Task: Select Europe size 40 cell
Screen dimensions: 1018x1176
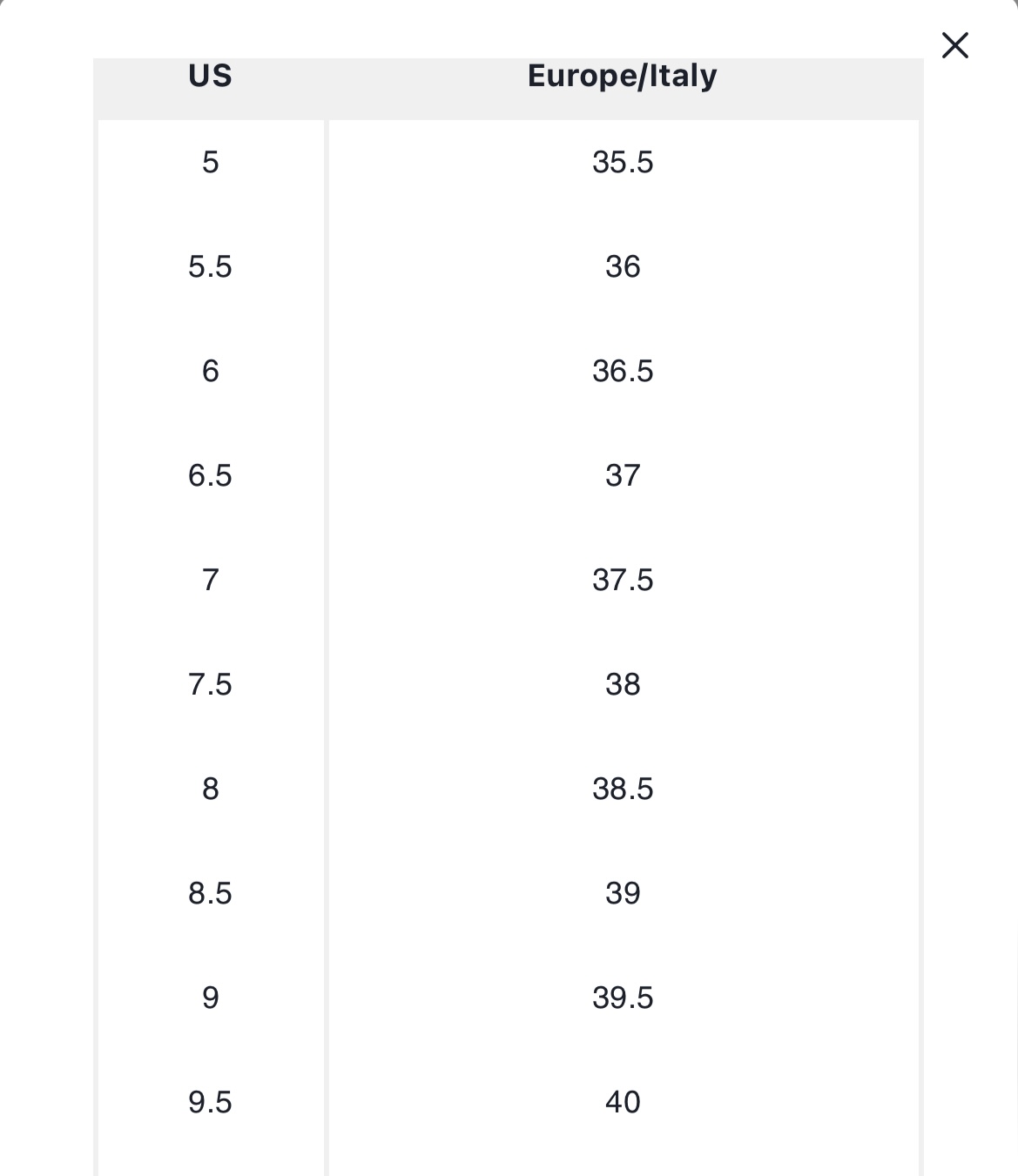Action: 624,1102
